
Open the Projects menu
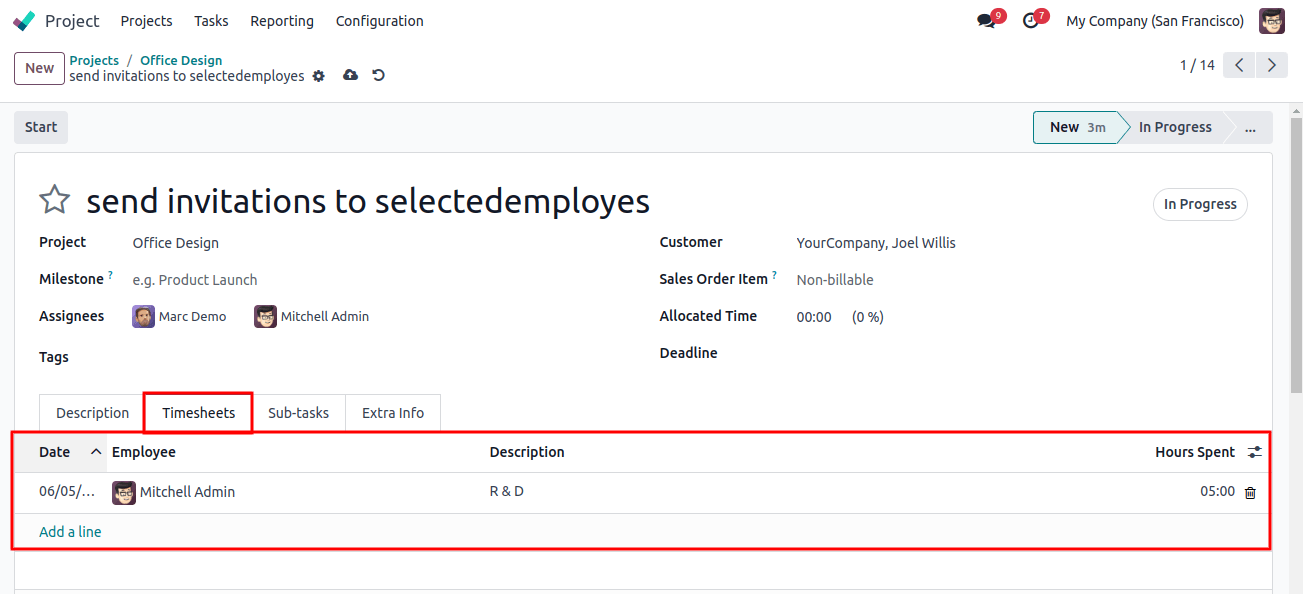[x=146, y=21]
